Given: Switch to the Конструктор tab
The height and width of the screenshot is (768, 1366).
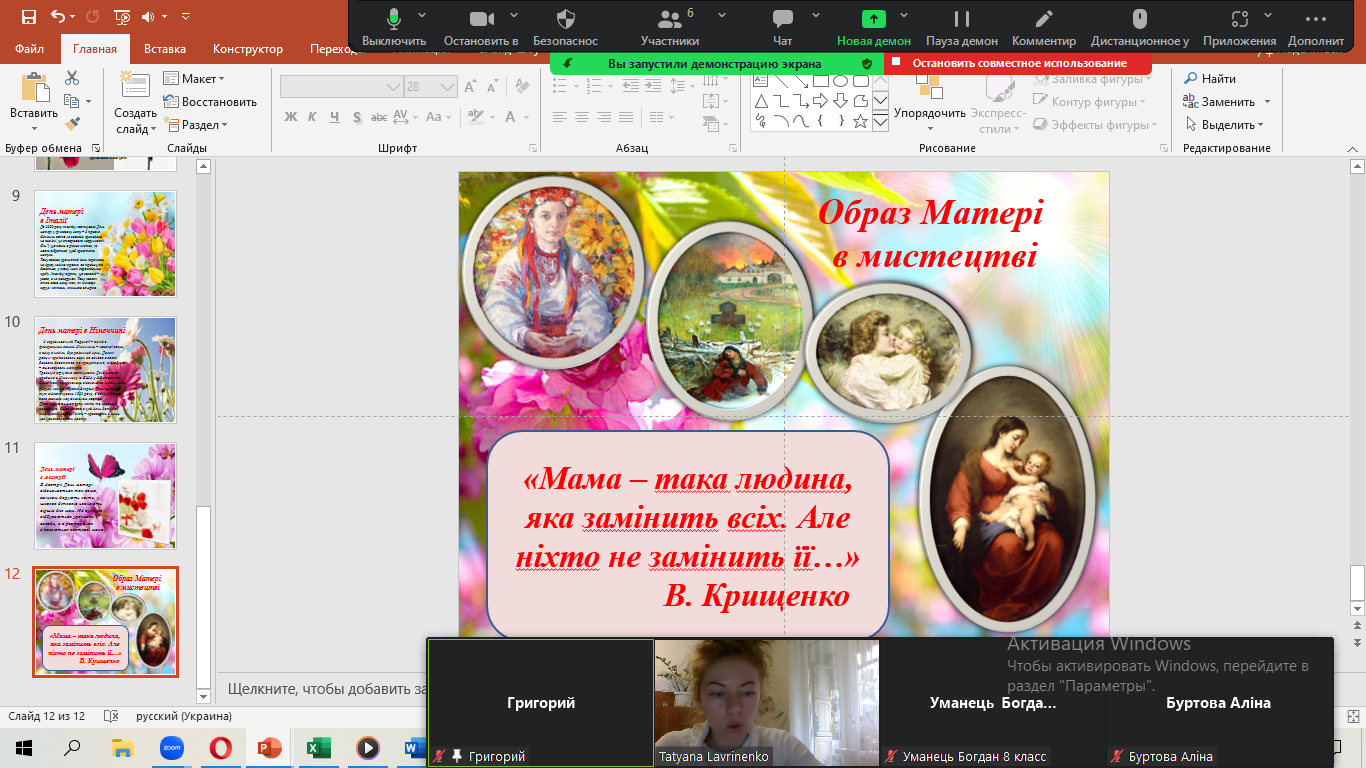Looking at the screenshot, I should tap(248, 49).
